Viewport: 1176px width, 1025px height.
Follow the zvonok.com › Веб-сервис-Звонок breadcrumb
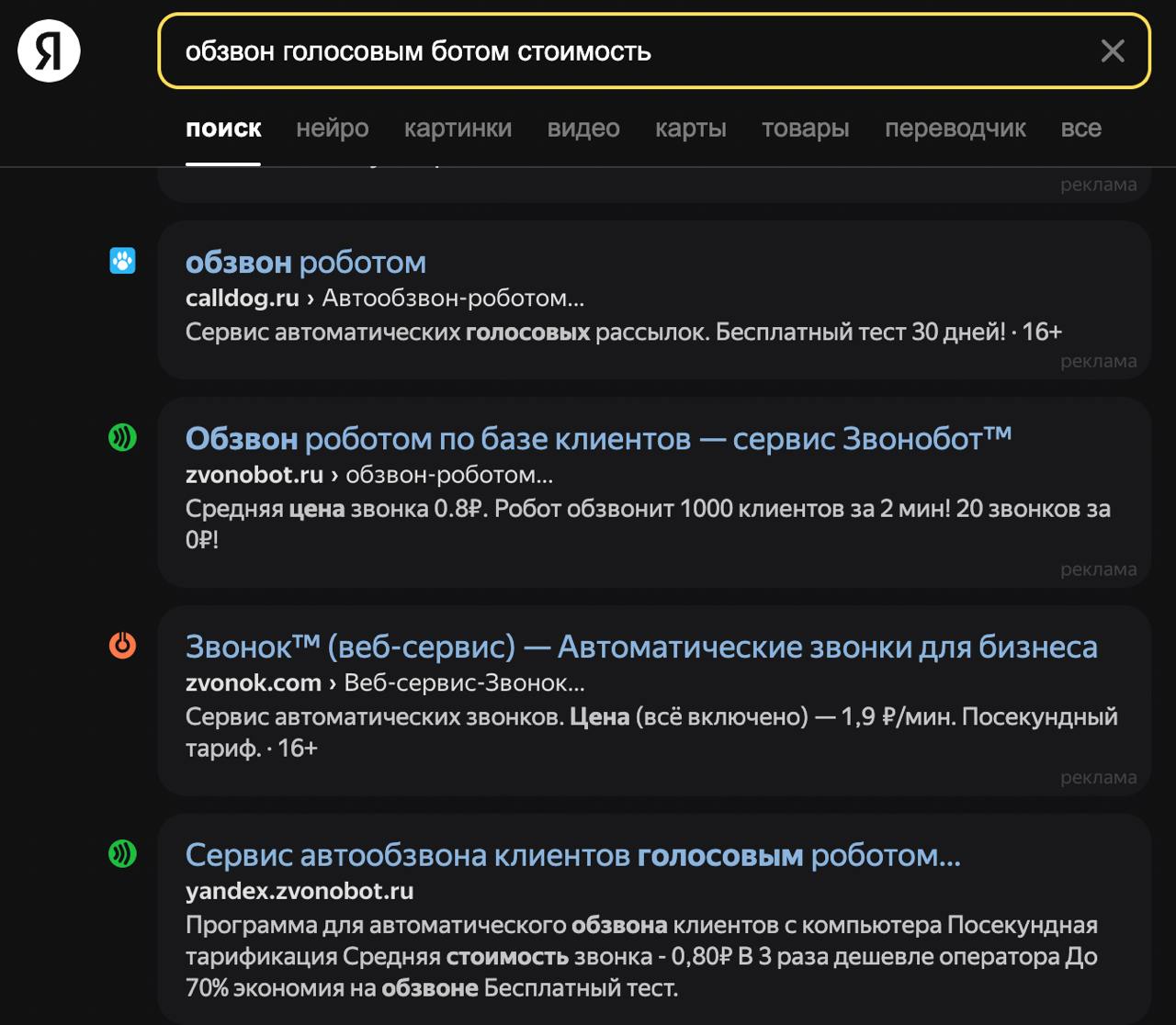[385, 683]
